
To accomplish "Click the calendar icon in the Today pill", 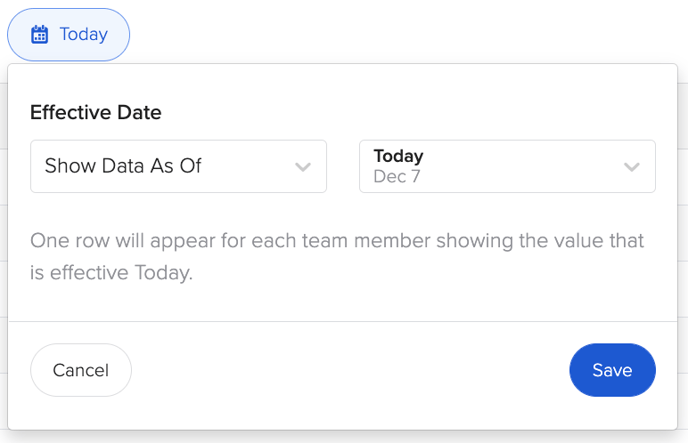I will click(x=39, y=35).
